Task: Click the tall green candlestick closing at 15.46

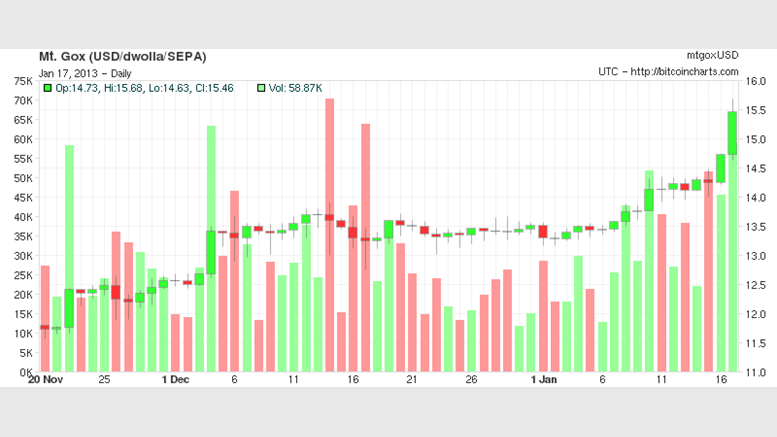Action: click(x=732, y=133)
